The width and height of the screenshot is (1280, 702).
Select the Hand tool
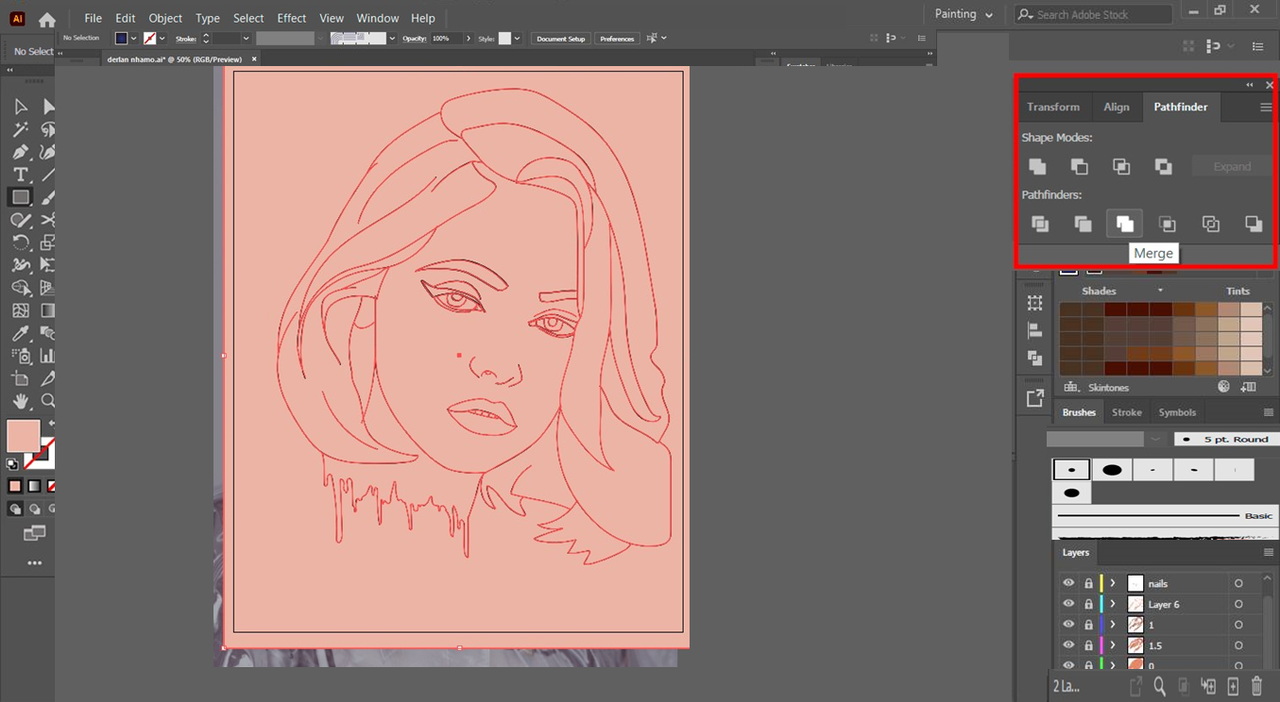point(20,401)
